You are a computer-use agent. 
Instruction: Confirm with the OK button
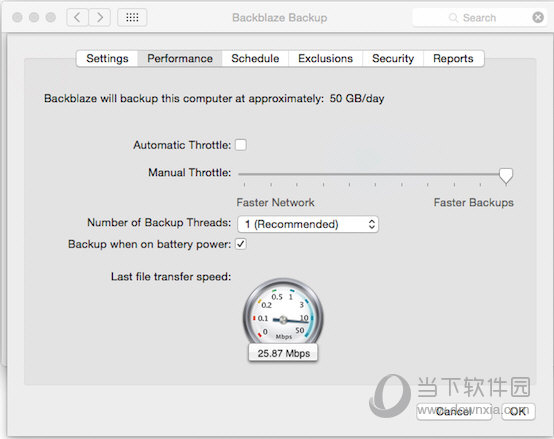[518, 411]
